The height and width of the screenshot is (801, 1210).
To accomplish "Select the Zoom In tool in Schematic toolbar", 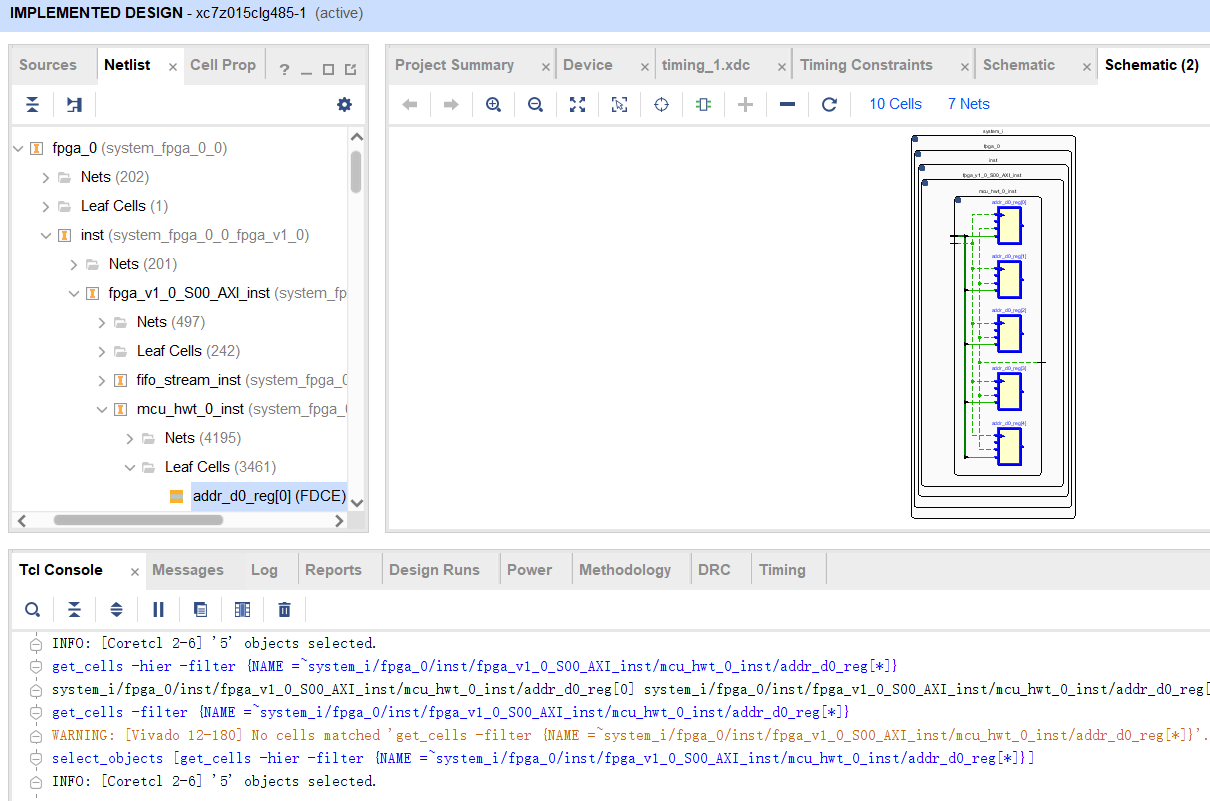I will (x=493, y=104).
